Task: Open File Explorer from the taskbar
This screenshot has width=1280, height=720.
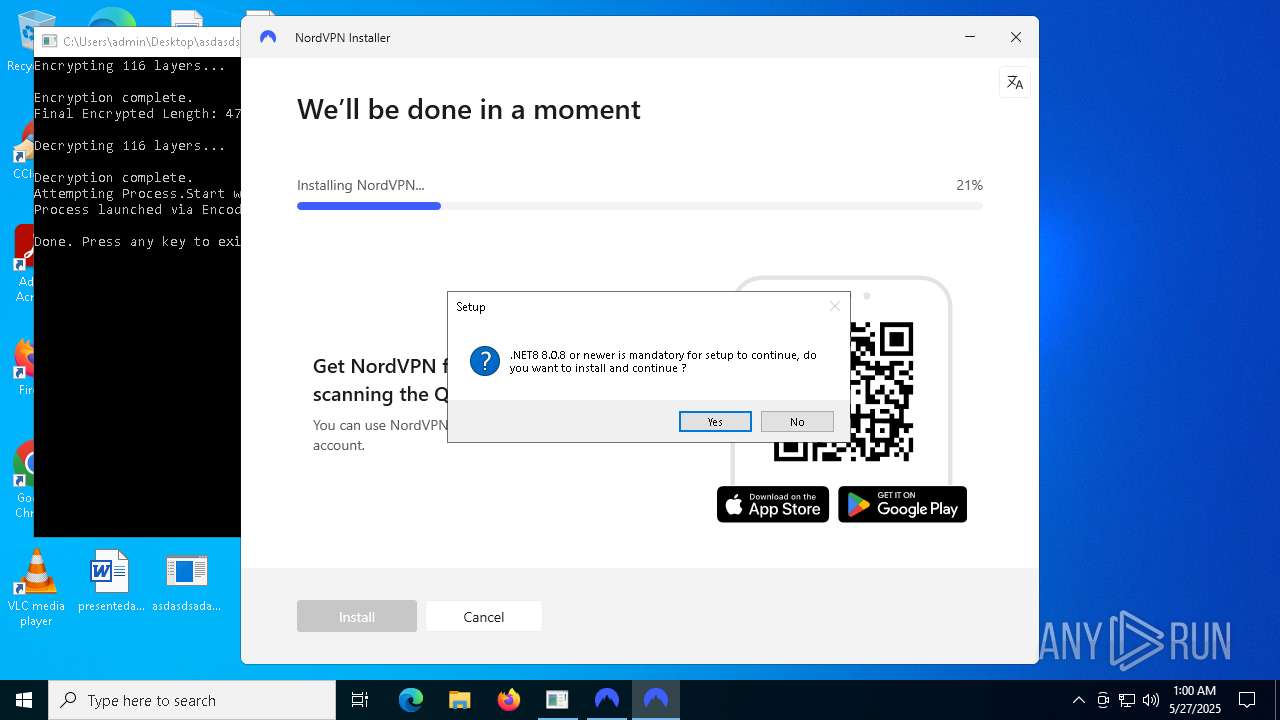Action: click(x=460, y=700)
